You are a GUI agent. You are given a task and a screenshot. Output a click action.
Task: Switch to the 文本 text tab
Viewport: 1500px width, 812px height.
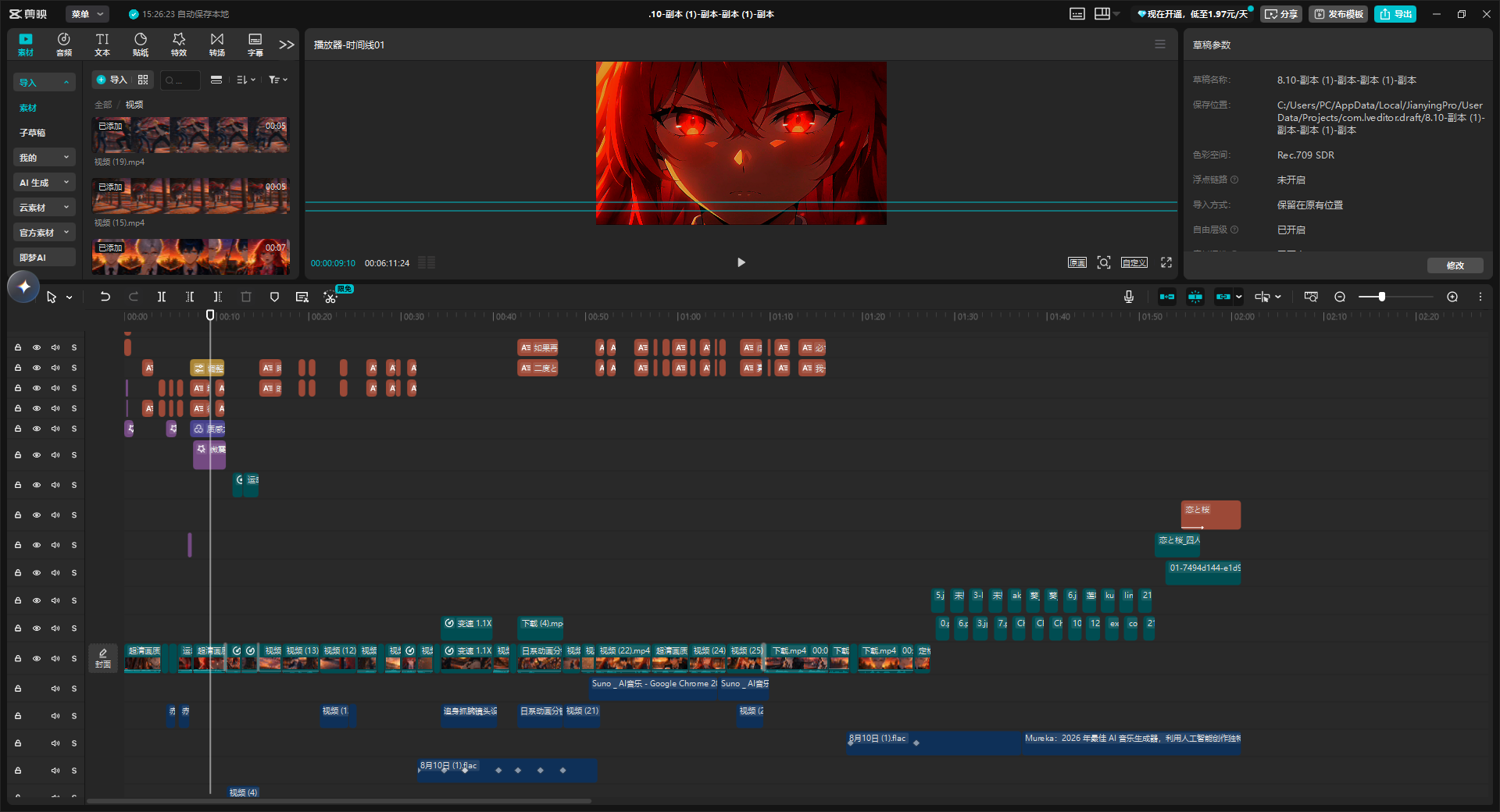(x=102, y=45)
